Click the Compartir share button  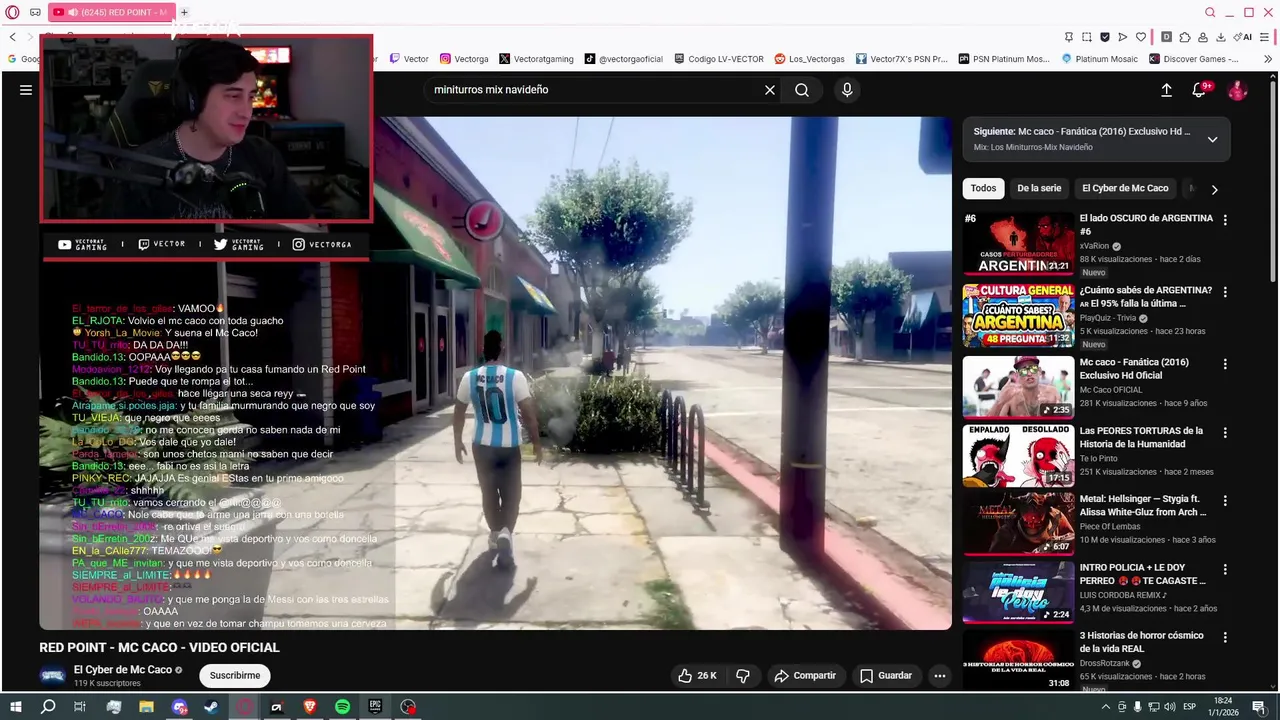[805, 676]
